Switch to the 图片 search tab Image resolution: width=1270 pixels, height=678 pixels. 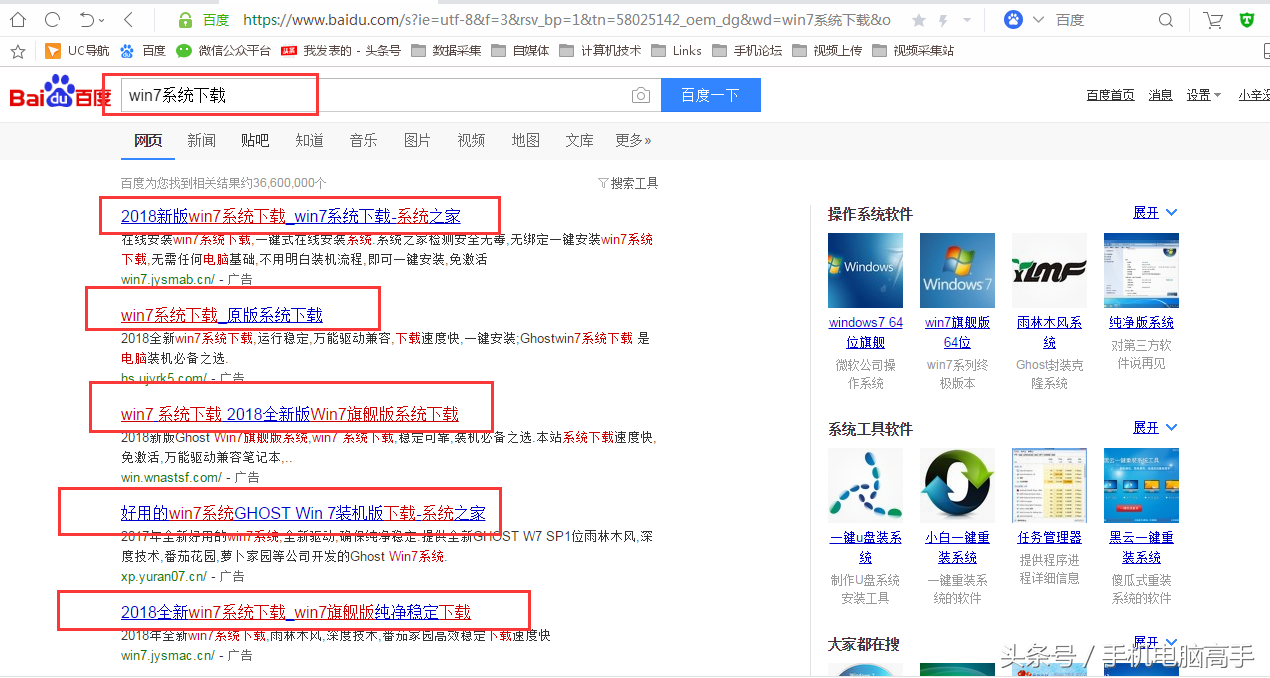[417, 140]
